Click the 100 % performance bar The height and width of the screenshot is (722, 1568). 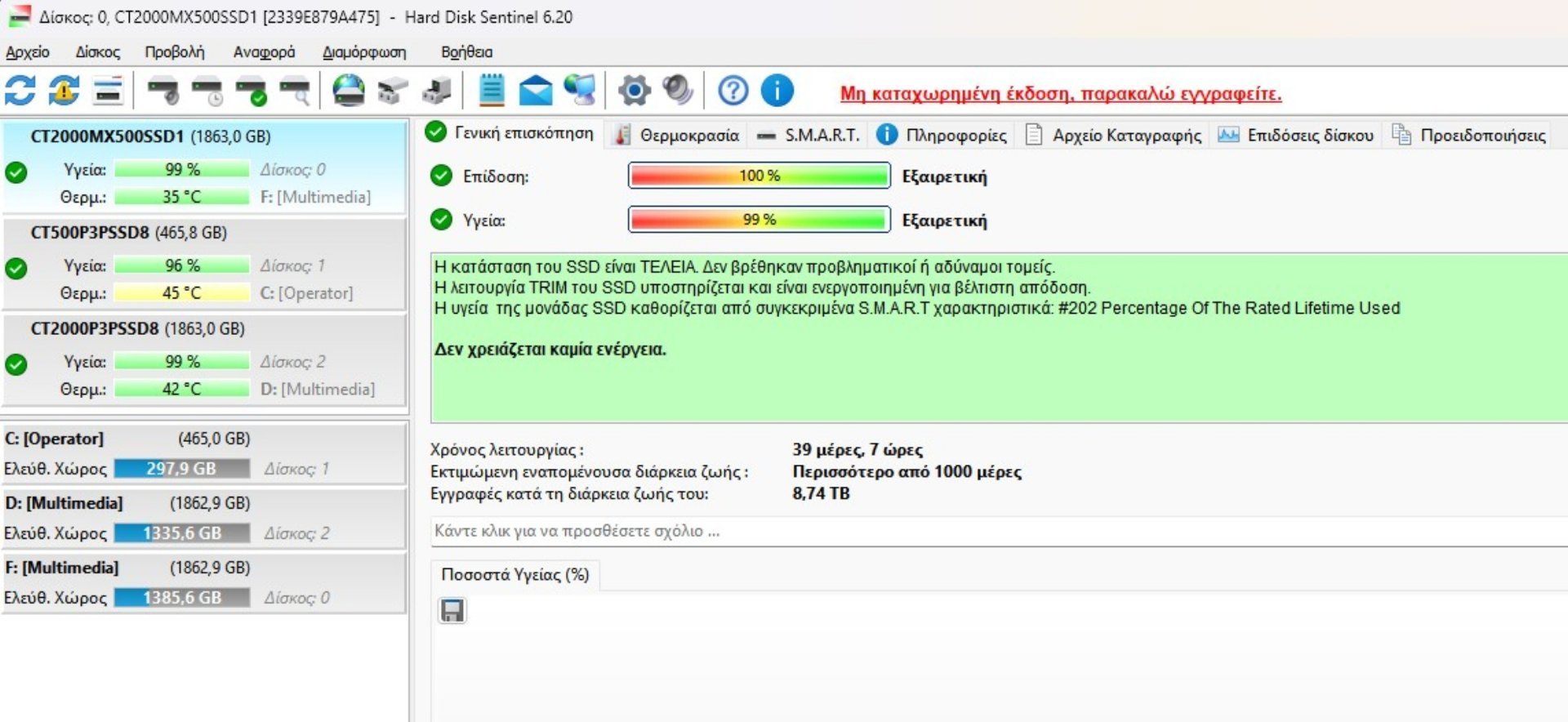point(759,176)
